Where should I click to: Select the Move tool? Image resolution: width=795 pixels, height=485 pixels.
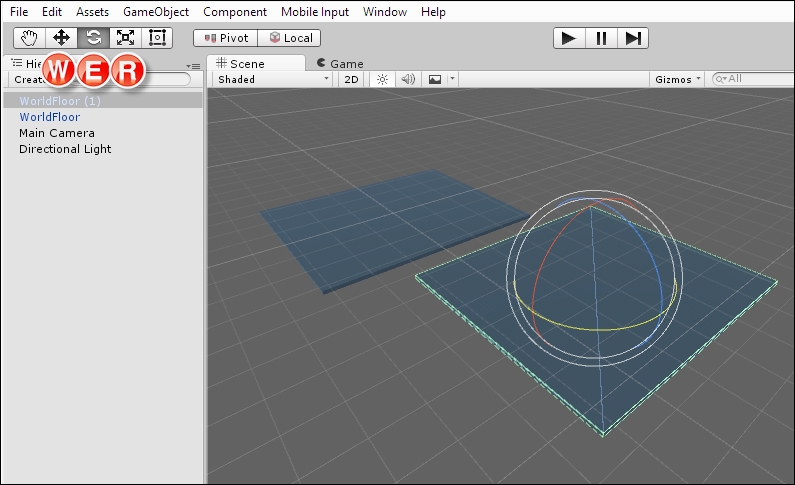61,38
